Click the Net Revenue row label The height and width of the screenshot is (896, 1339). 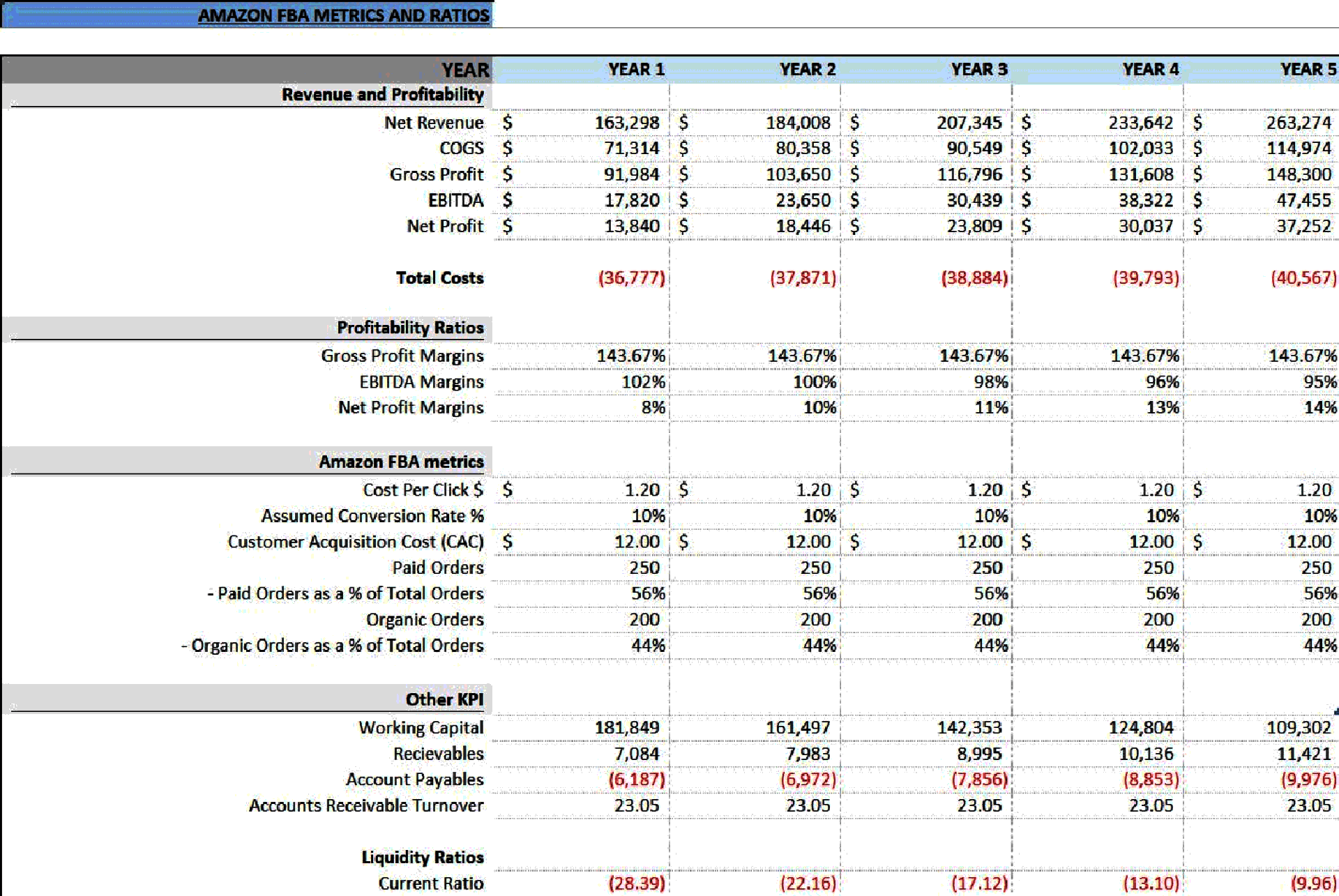pos(434,123)
